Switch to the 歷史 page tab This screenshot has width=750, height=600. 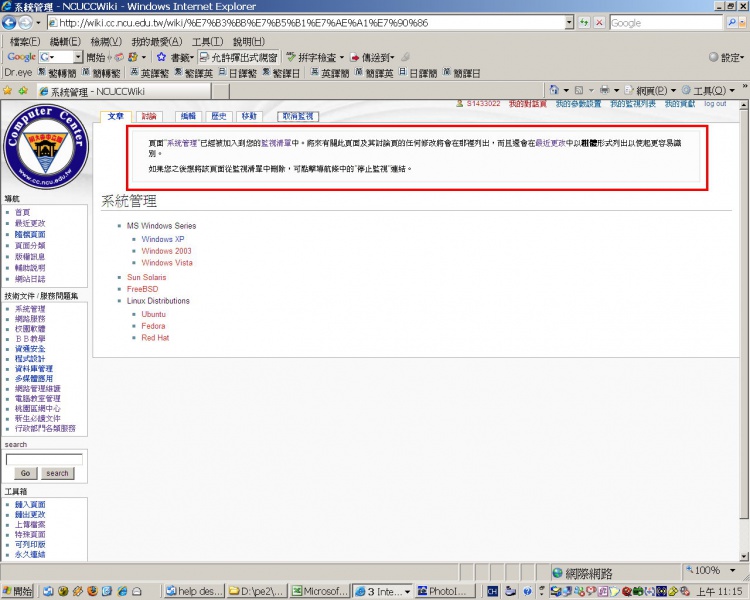(218, 117)
